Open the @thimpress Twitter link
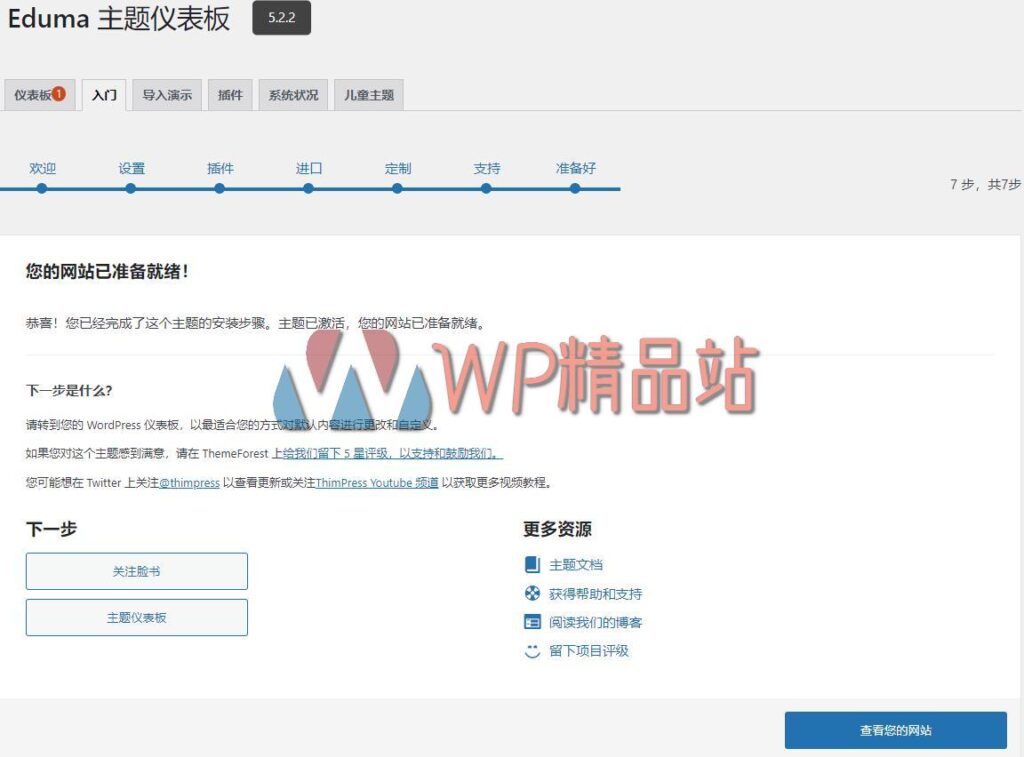 click(x=189, y=483)
